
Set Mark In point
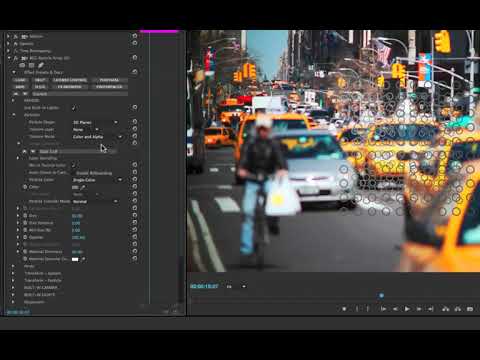[x=357, y=309]
